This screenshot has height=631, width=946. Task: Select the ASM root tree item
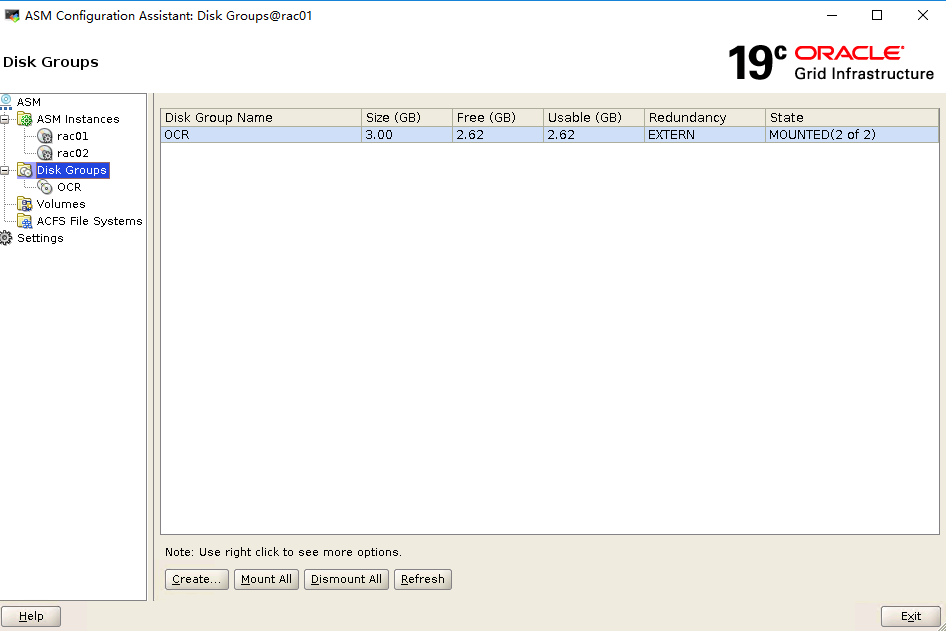point(29,102)
